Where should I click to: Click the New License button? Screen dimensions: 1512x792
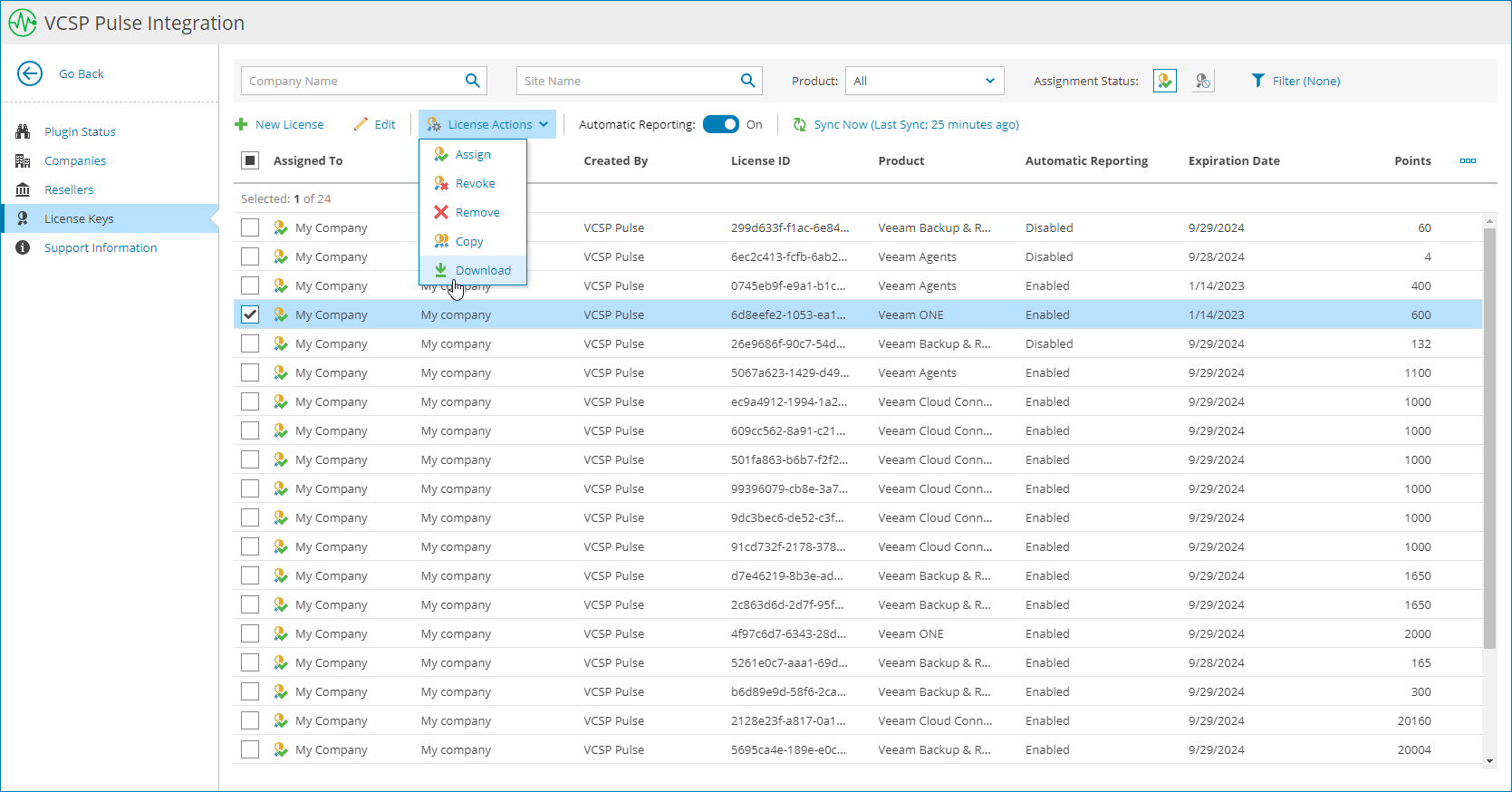279,124
